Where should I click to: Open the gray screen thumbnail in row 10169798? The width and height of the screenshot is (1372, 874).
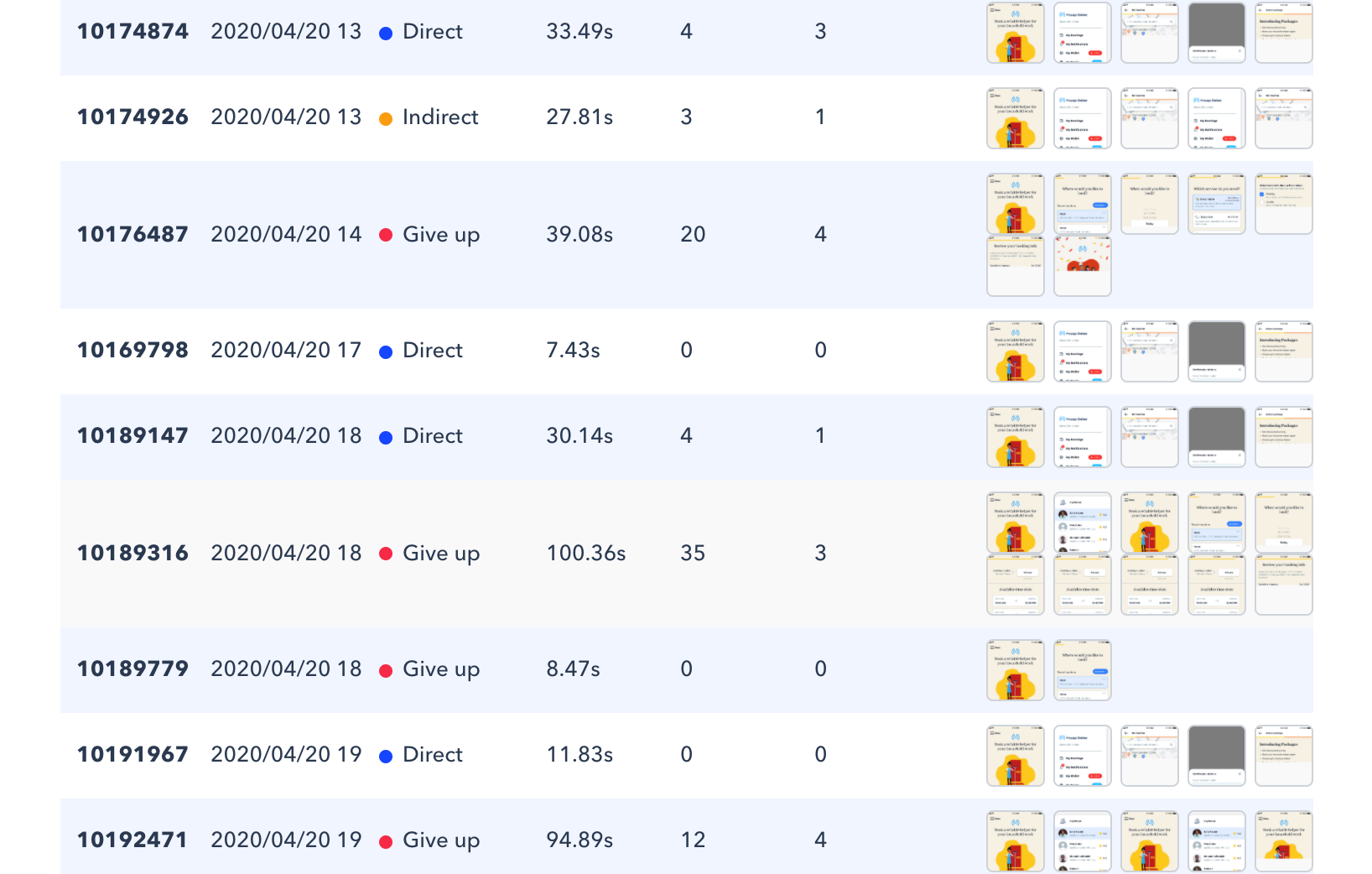coord(1217,351)
